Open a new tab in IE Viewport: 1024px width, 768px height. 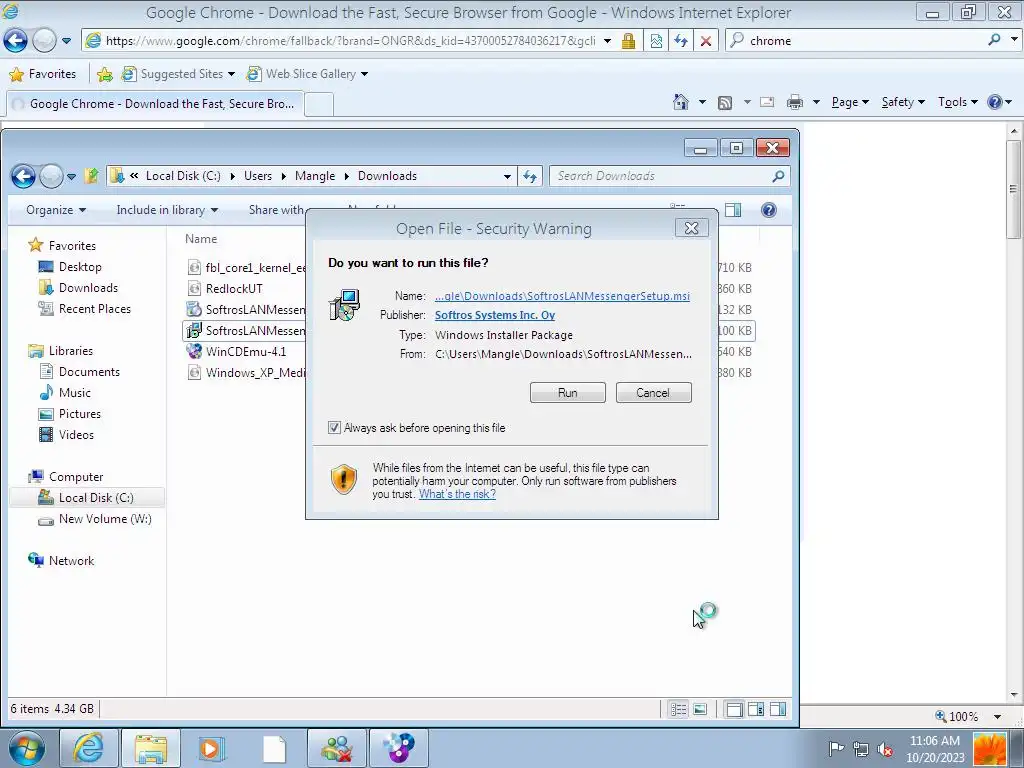pos(319,104)
